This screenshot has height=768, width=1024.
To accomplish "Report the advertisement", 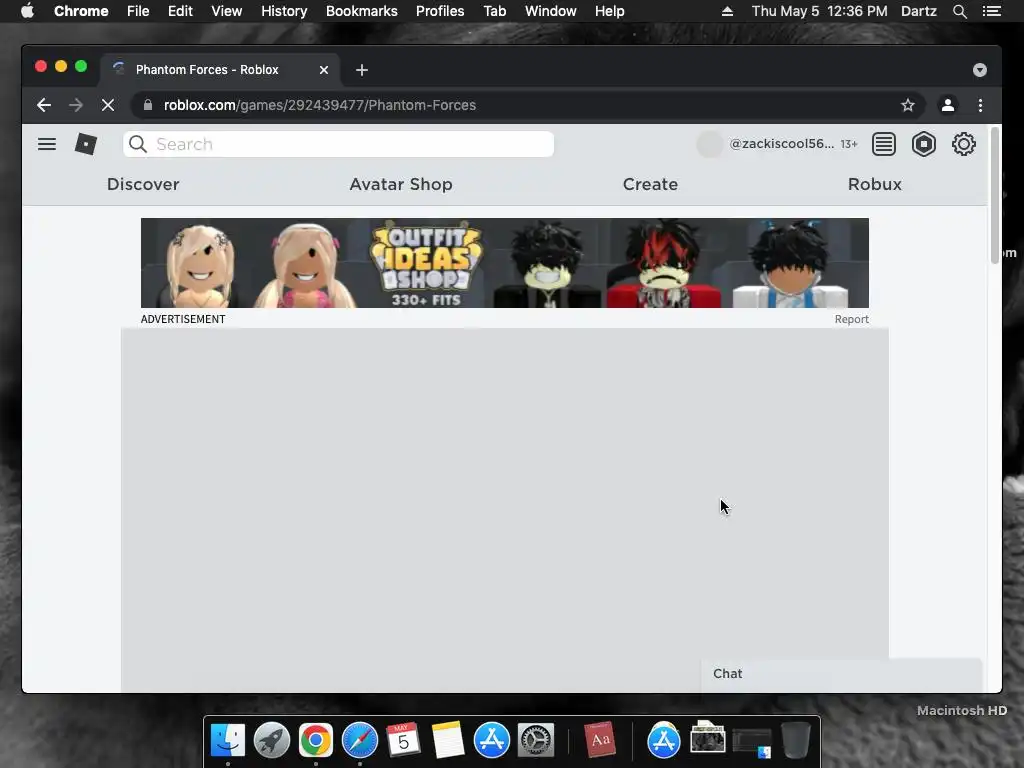I will click(x=852, y=319).
